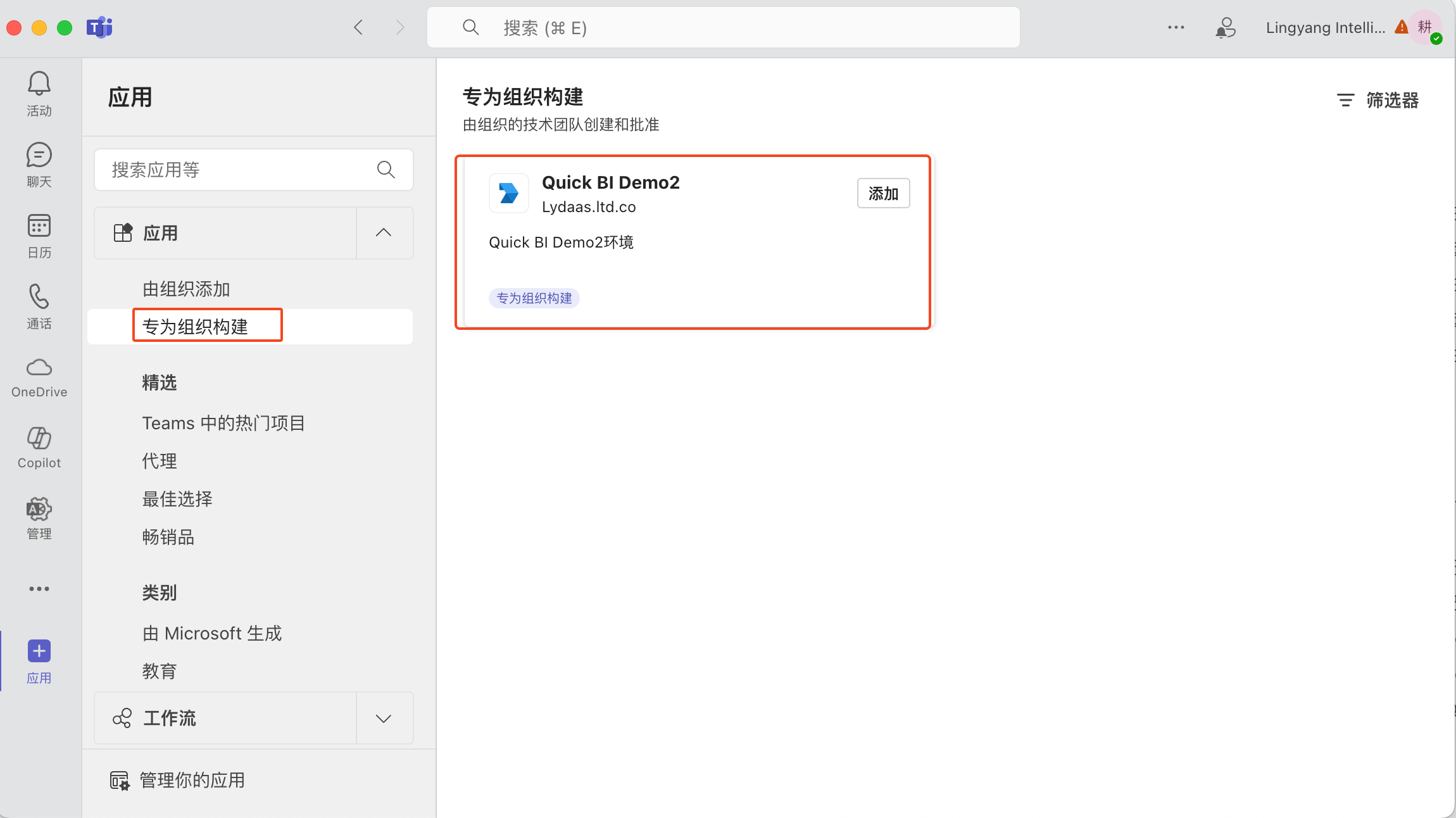The image size is (1456, 818).
Task: Select 由组织添加 in the app list
Action: coord(186,289)
